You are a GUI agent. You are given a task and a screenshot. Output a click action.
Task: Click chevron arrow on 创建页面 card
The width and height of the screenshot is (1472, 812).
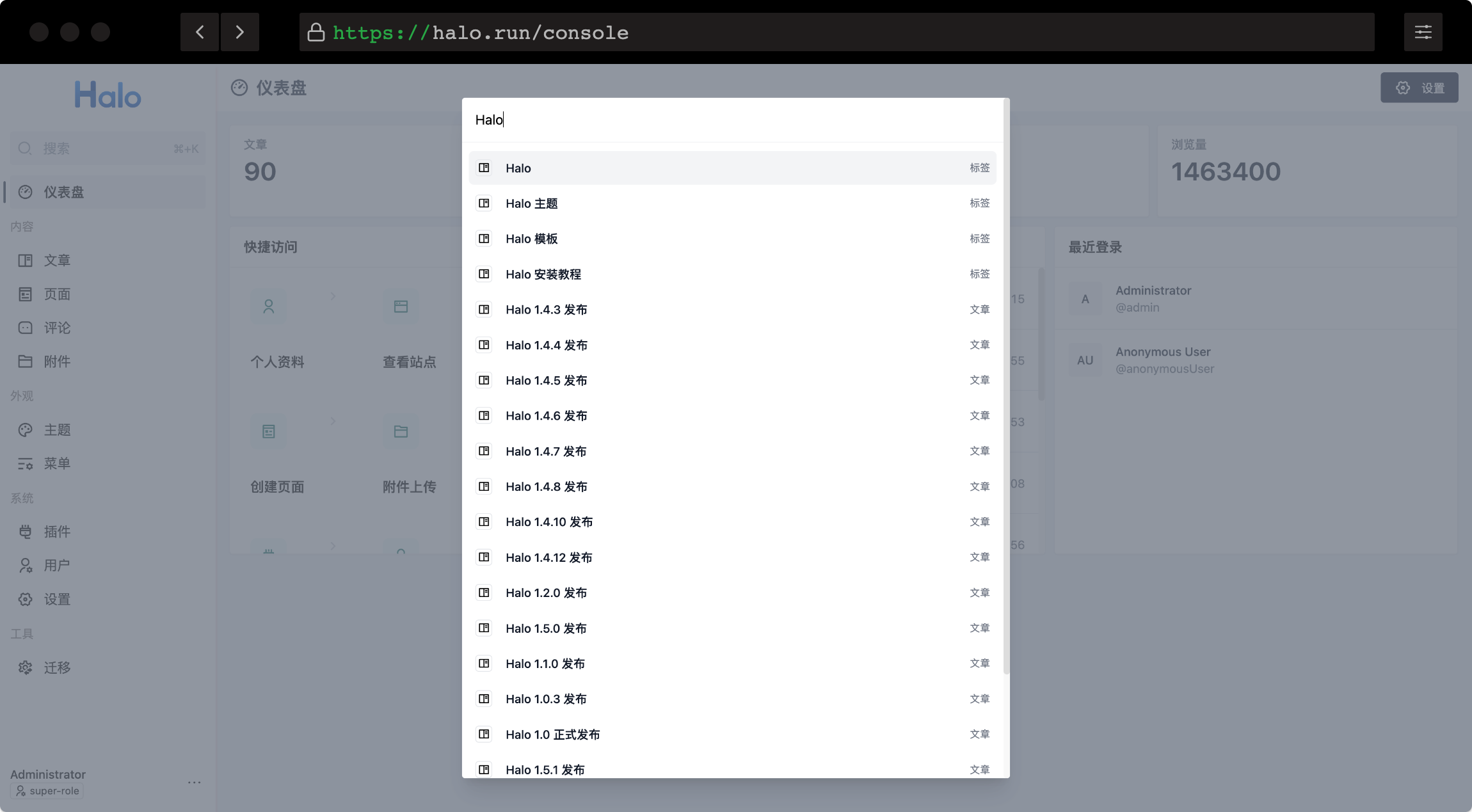tap(333, 421)
